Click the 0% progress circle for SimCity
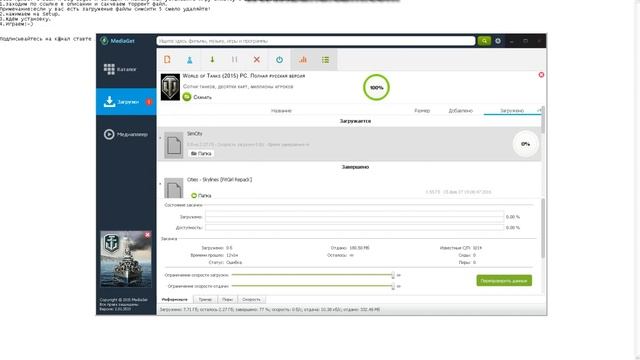The image size is (640, 360). tap(525, 144)
